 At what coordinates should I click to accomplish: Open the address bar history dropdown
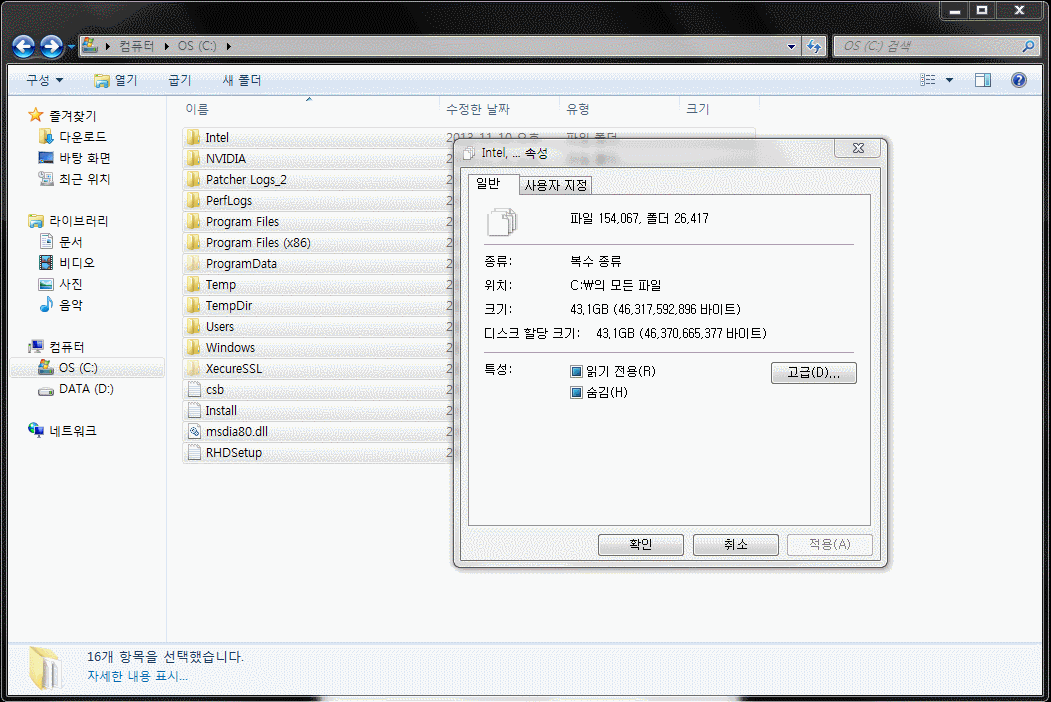tap(792, 46)
